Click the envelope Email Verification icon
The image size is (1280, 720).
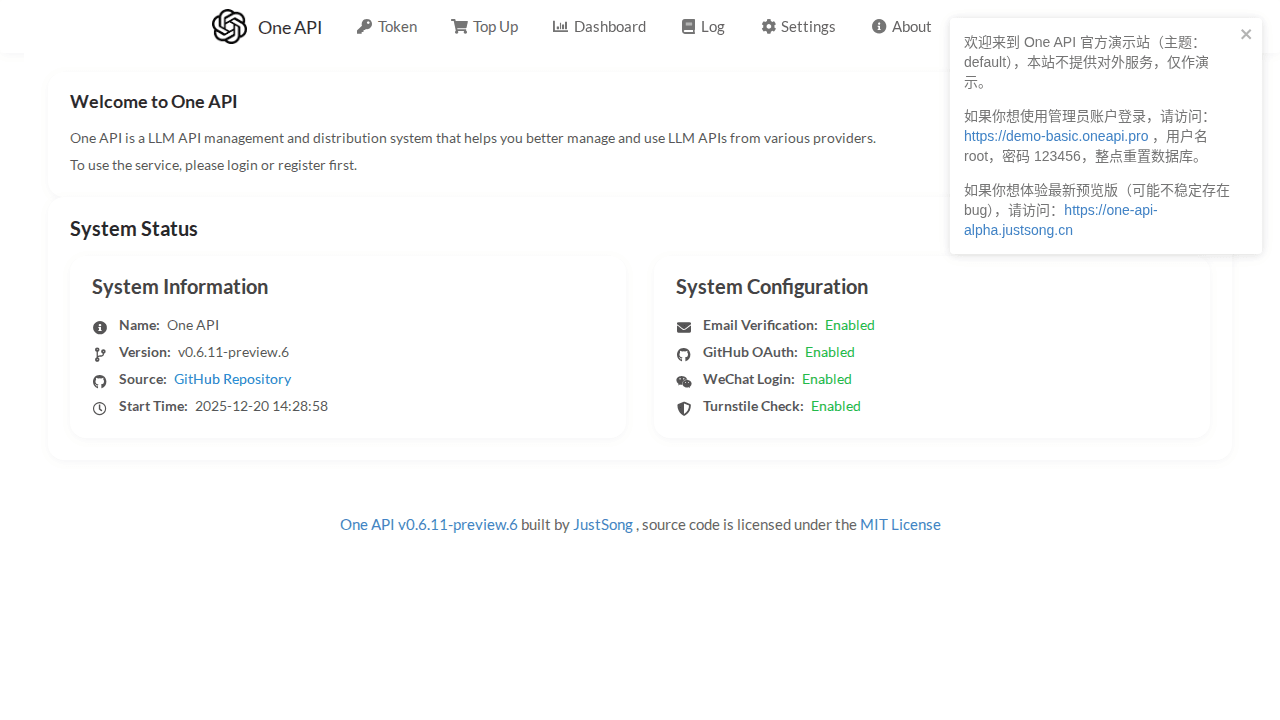tap(684, 327)
